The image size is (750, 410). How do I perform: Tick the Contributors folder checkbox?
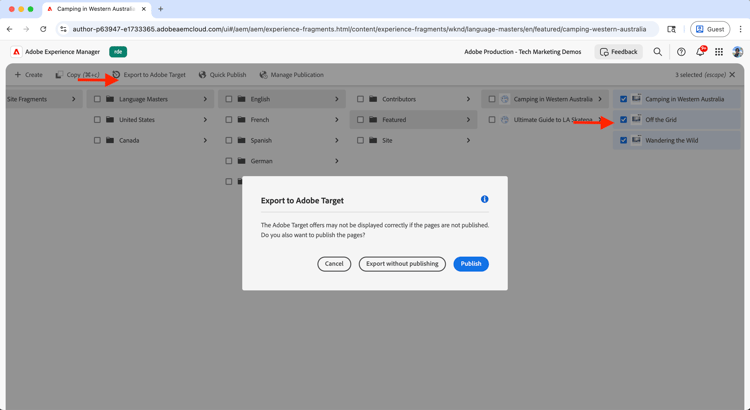click(x=360, y=99)
